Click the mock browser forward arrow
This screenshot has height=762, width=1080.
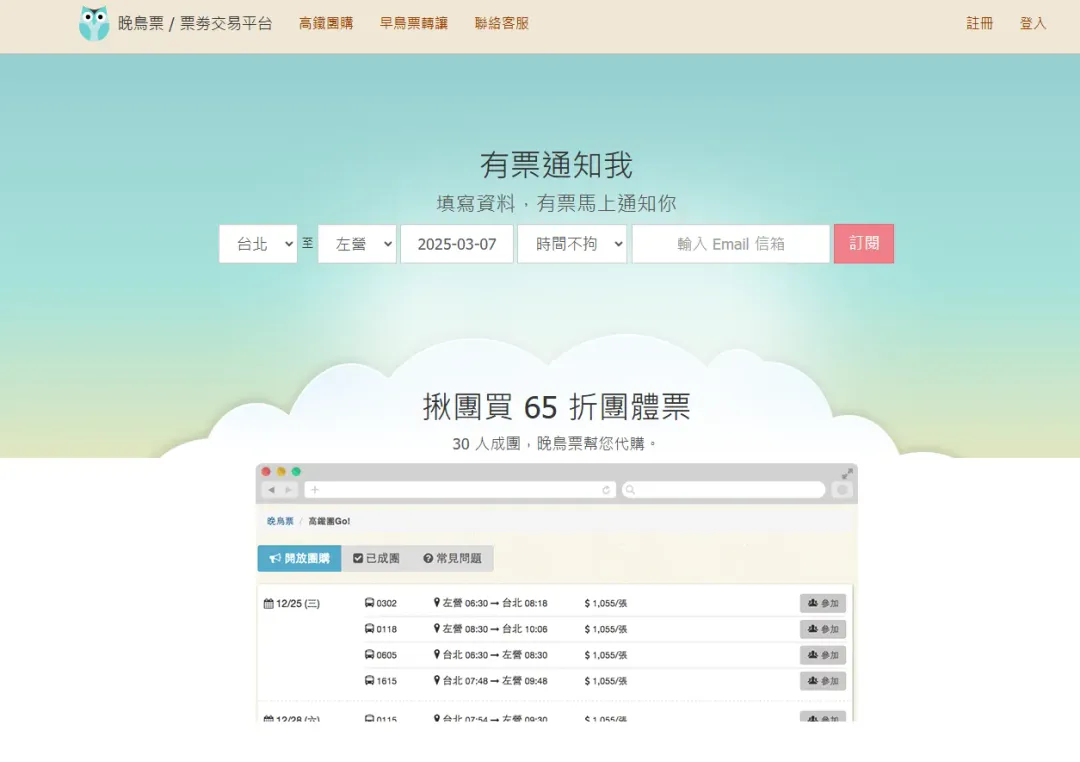[289, 490]
